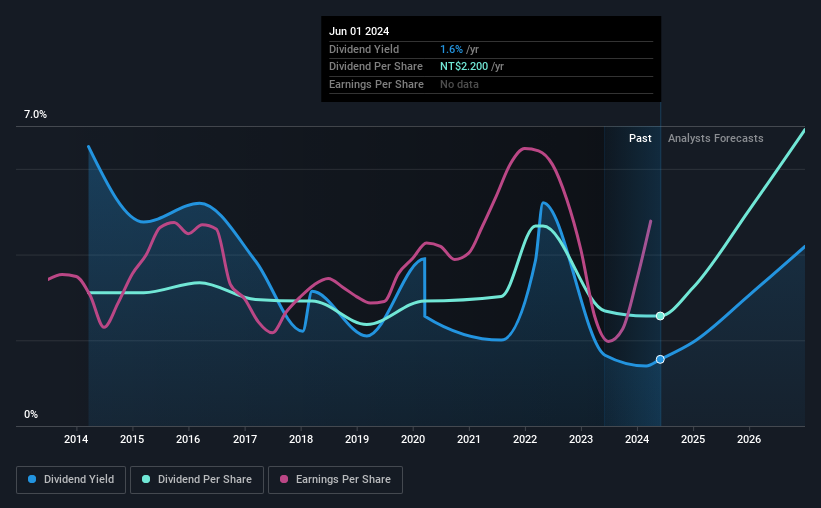The image size is (821, 508).
Task: Click the 2023 x-axis label
Action: (581, 439)
